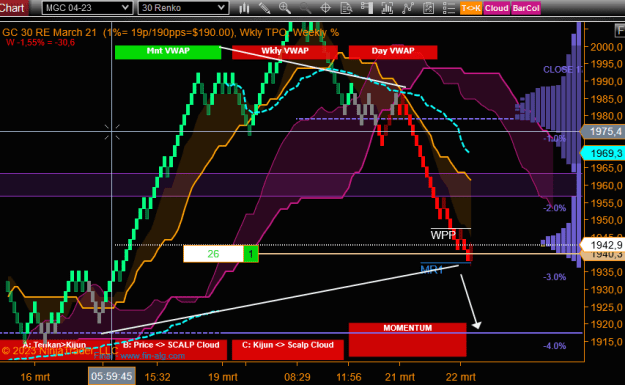
Task: Click the 11:56 time axis label
Action: click(x=349, y=377)
